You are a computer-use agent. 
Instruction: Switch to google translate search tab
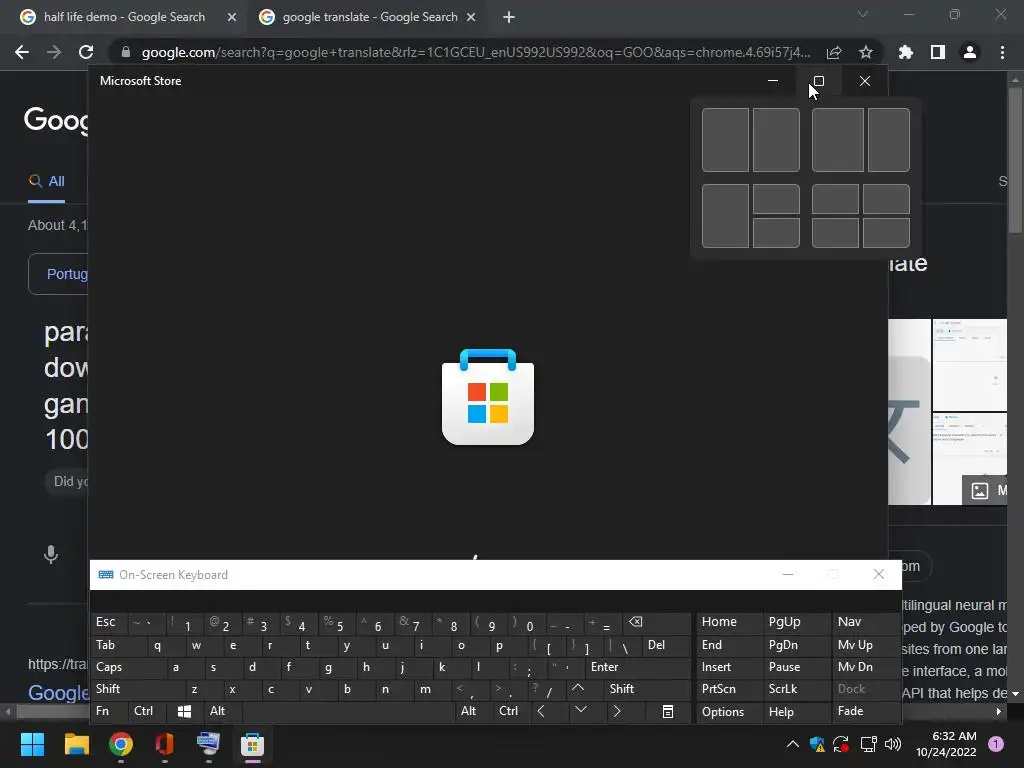(370, 17)
